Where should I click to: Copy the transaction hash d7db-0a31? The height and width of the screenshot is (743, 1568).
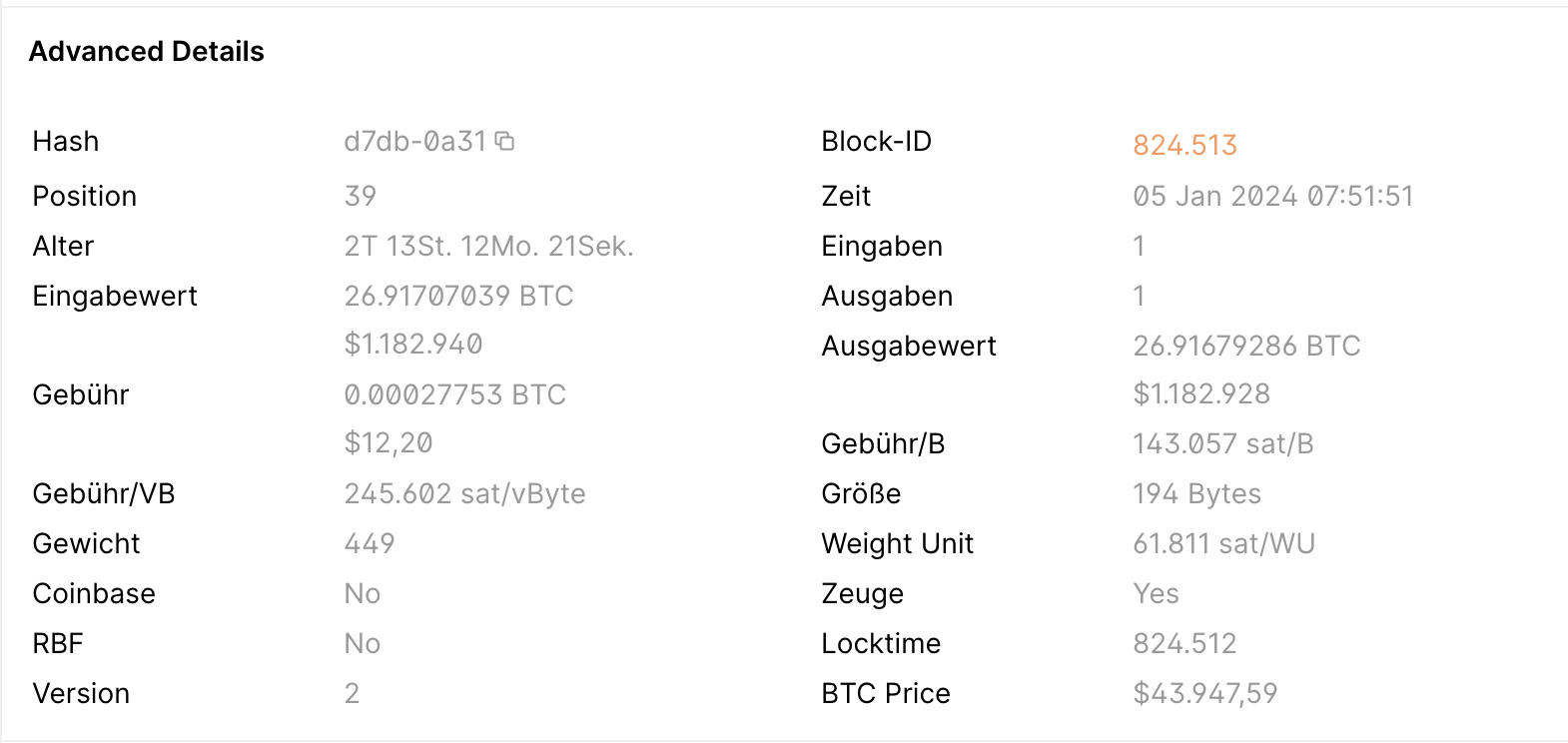click(505, 141)
